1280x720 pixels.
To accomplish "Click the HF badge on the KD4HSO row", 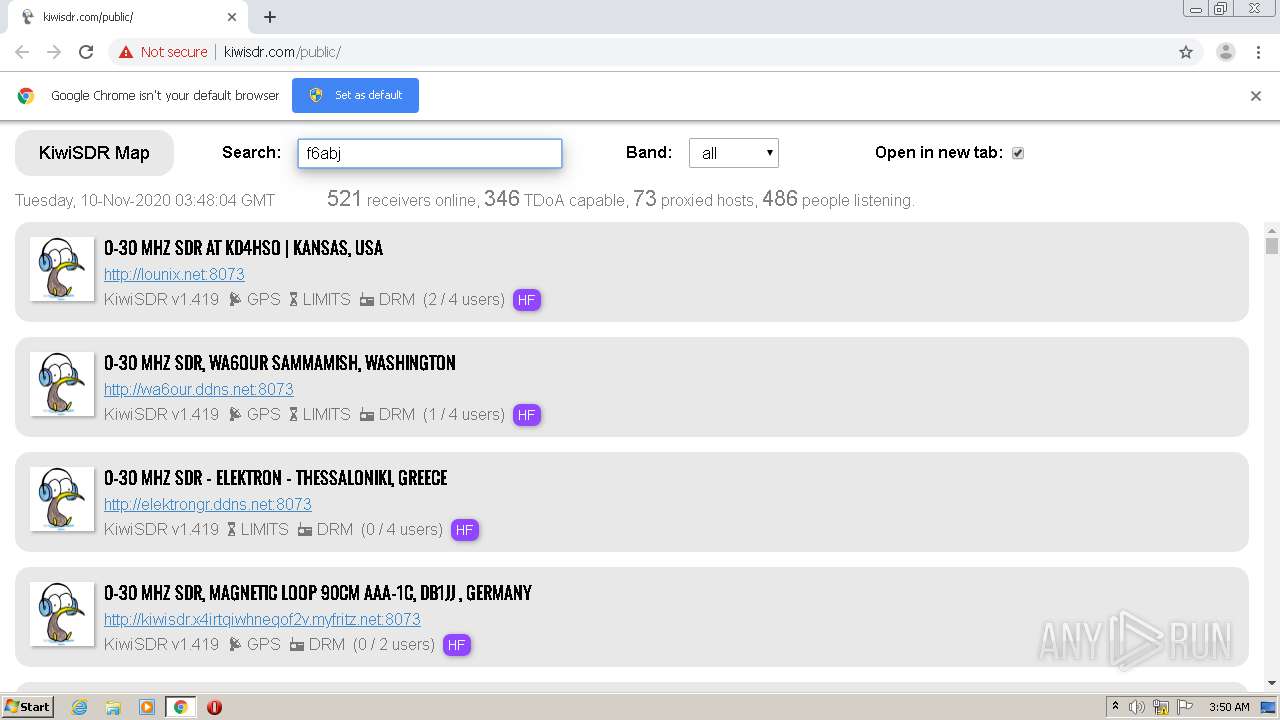I will click(527, 300).
